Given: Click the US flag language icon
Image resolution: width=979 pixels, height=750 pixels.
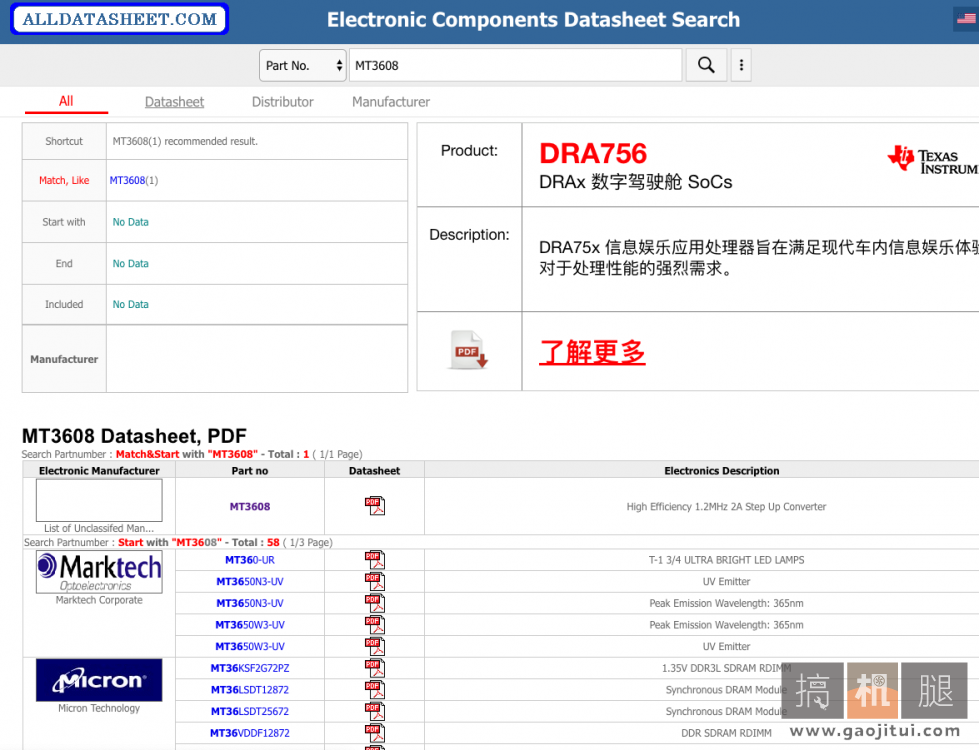Looking at the screenshot, I should pyautogui.click(x=966, y=18).
